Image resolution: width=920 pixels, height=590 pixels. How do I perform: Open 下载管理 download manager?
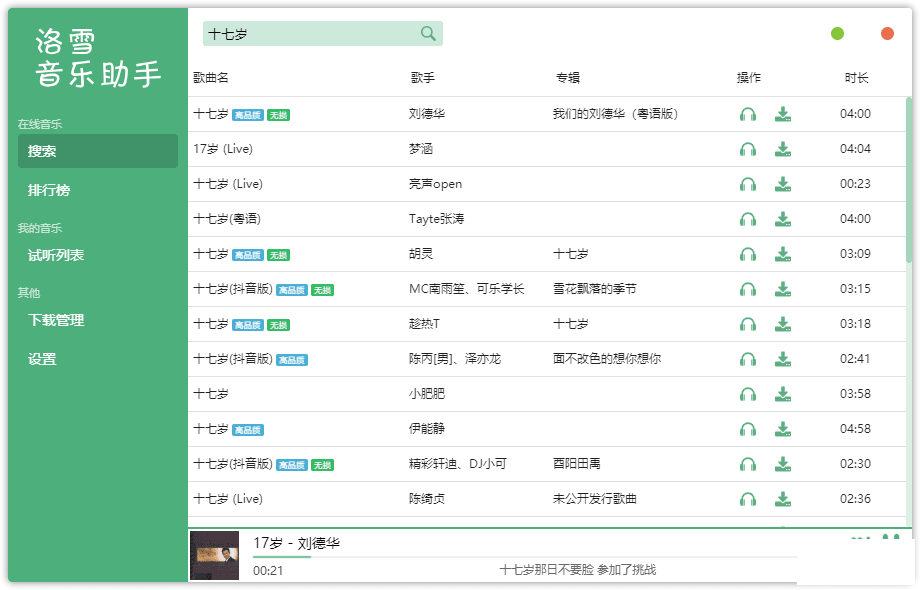(56, 320)
